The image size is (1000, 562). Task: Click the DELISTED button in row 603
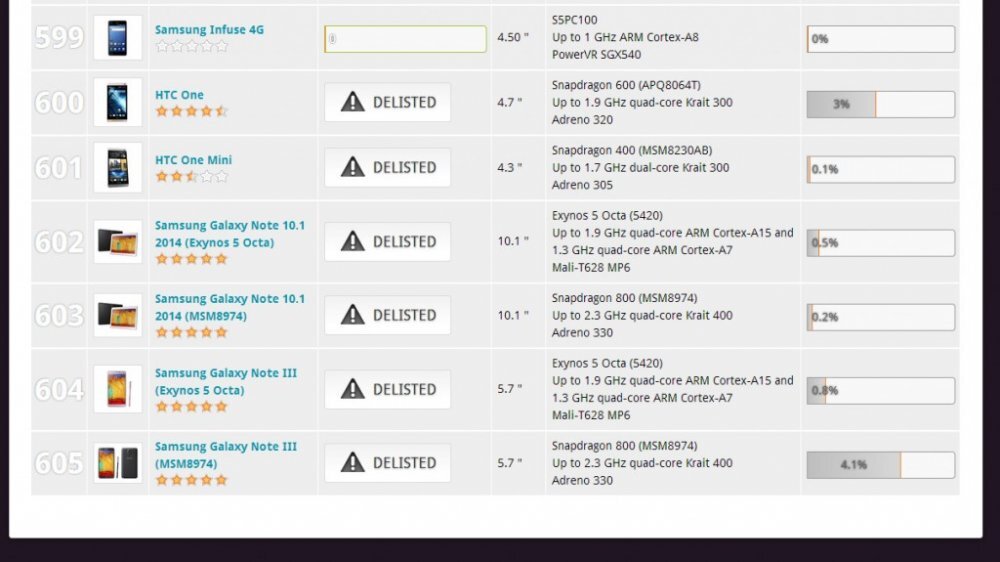click(387, 315)
